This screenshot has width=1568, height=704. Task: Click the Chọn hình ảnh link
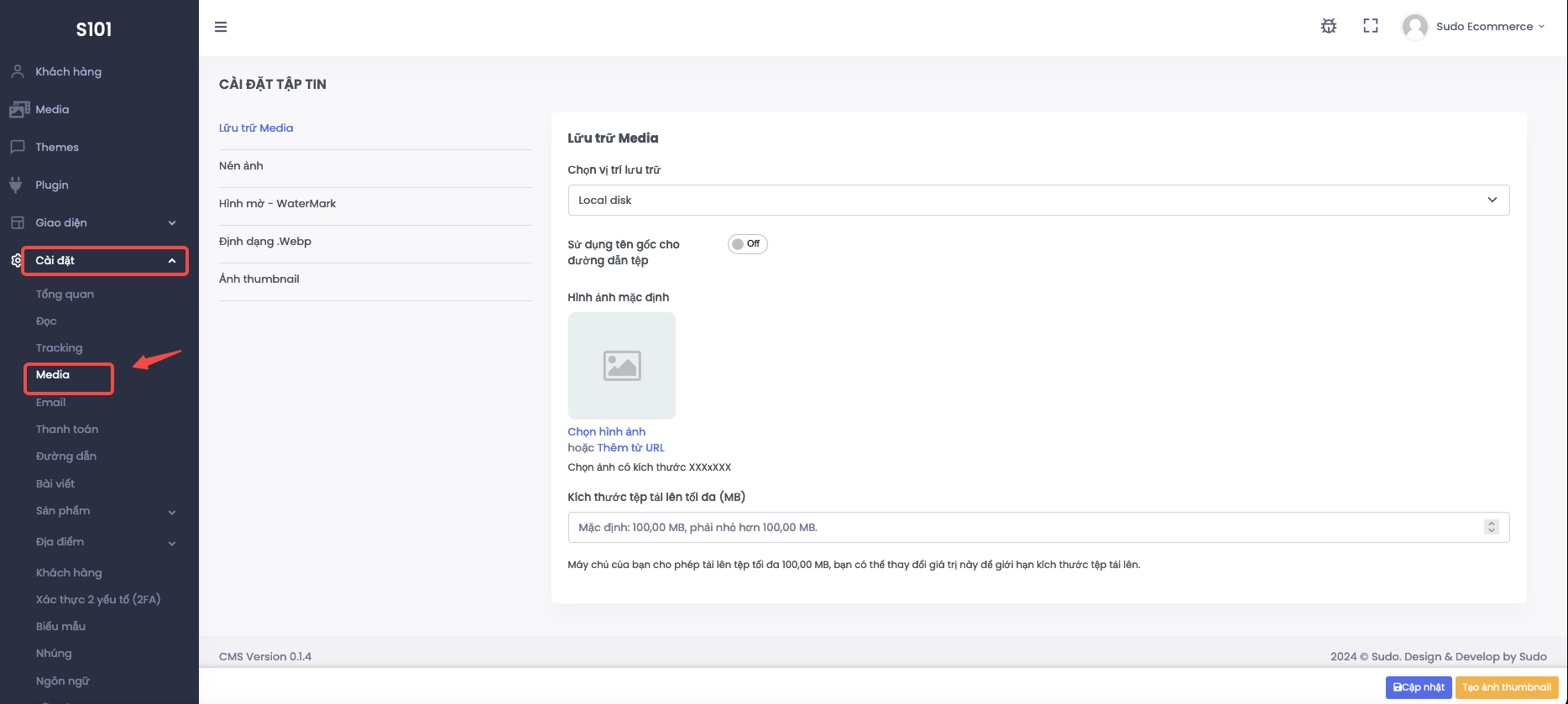coord(607,432)
